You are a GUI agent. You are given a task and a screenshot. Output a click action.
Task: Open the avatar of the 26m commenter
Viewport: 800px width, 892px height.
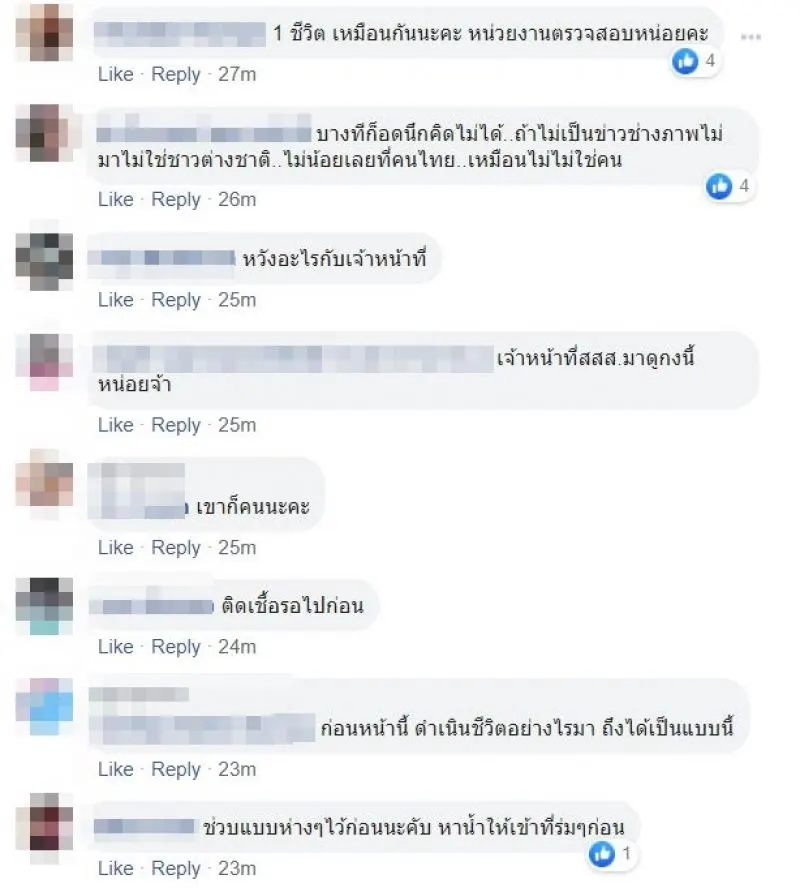coord(44,133)
